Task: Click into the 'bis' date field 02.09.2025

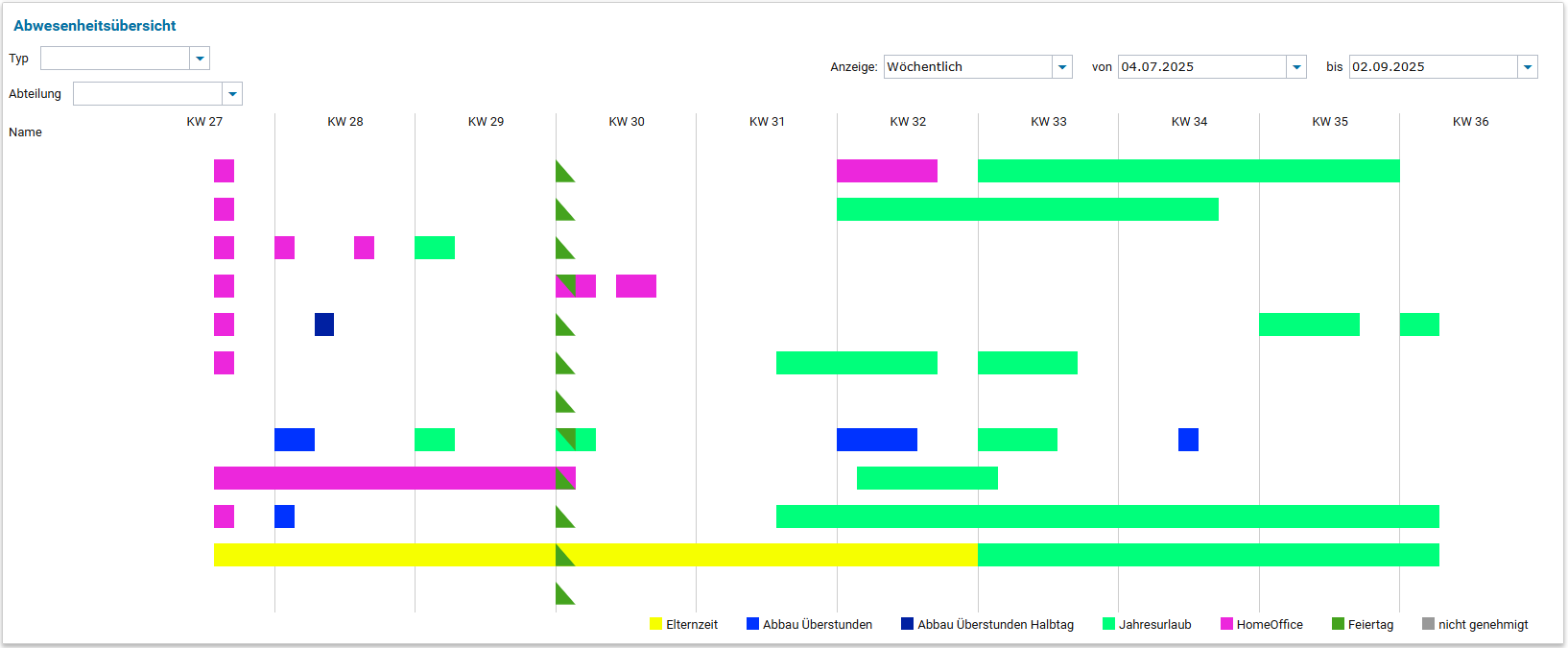Action: (1433, 67)
